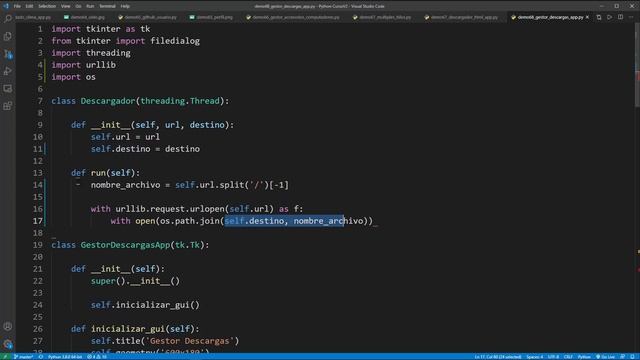This screenshot has width=640, height=360.
Task: Switch to the demo67_multiples_hilos.py tab
Action: point(382,17)
